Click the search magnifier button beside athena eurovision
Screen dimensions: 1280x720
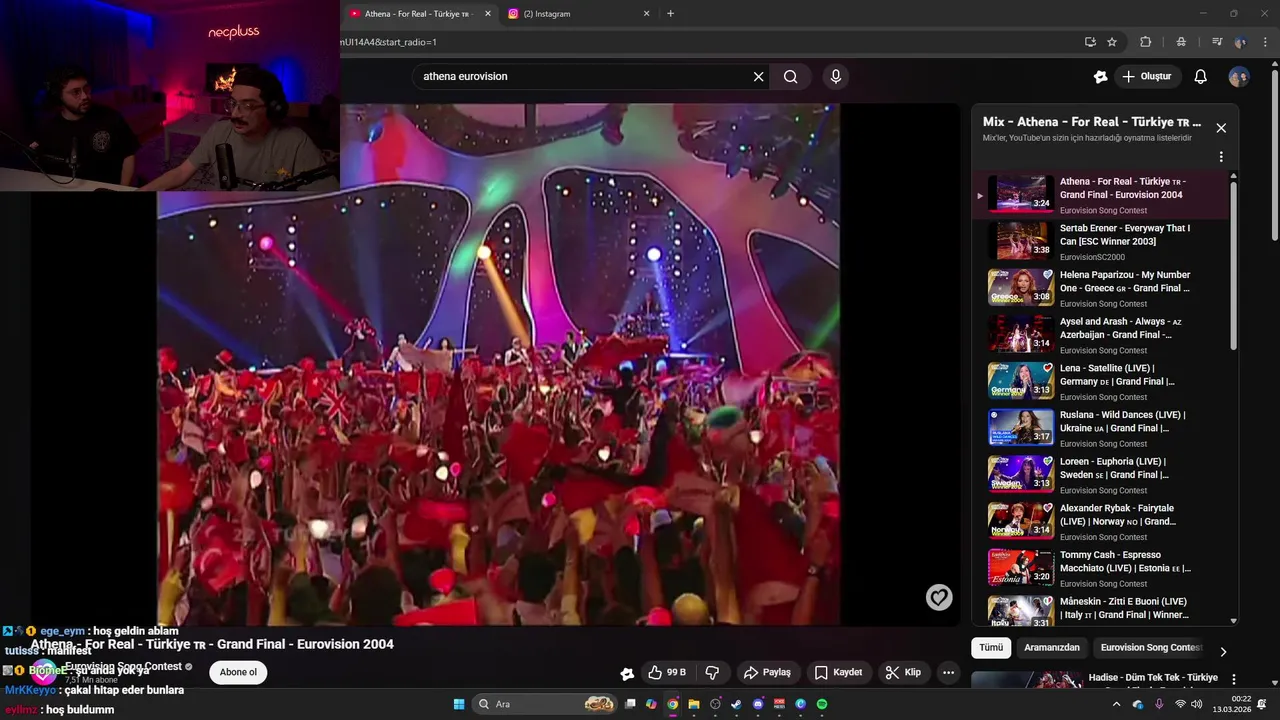[x=790, y=76]
